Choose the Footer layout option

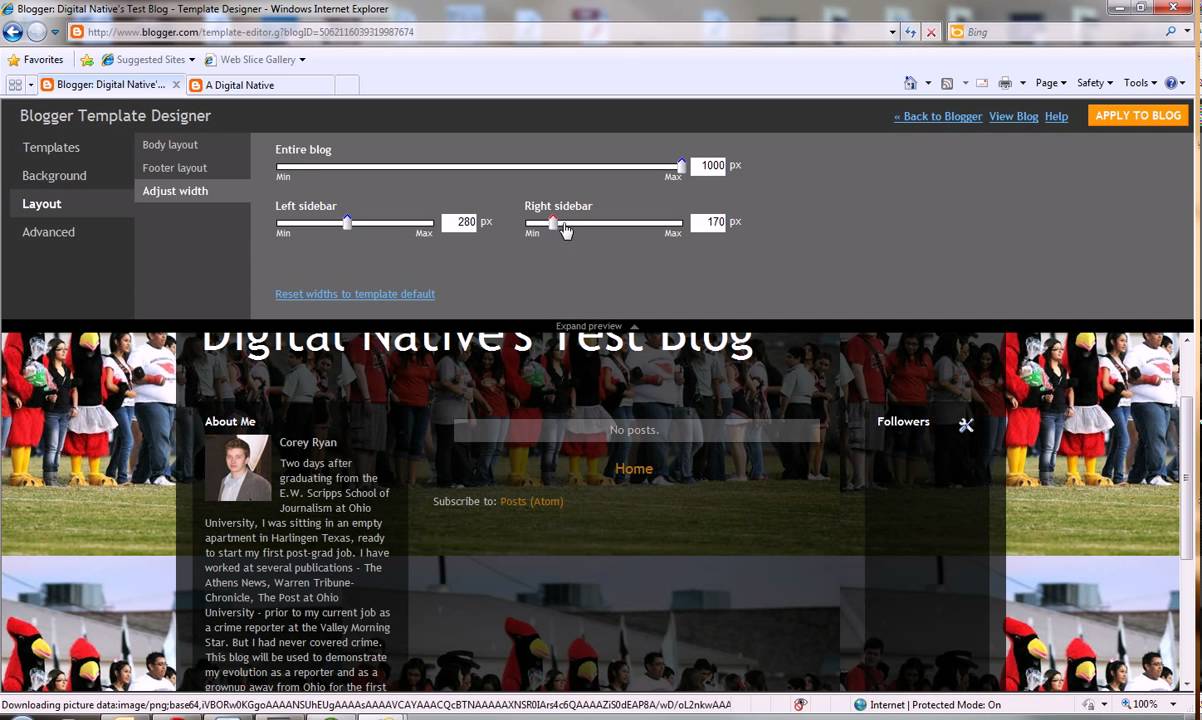tap(174, 168)
